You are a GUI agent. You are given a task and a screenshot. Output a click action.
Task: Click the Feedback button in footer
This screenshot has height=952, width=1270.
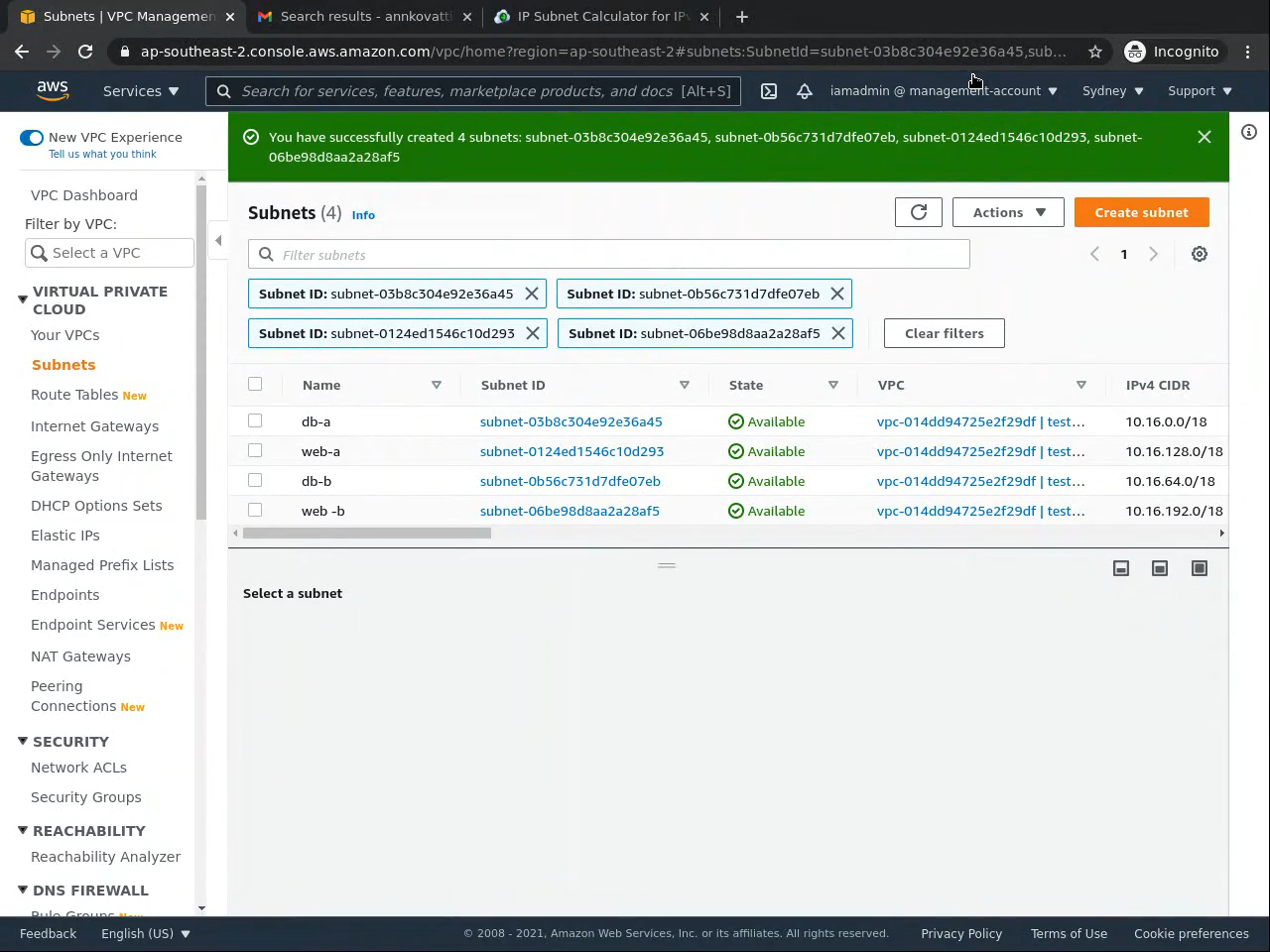(x=48, y=934)
